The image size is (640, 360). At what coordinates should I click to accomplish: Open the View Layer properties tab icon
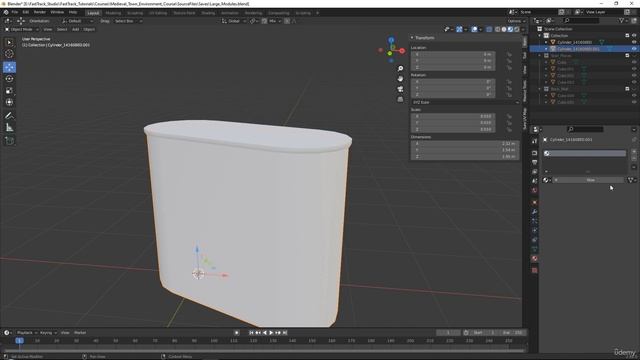[534, 172]
